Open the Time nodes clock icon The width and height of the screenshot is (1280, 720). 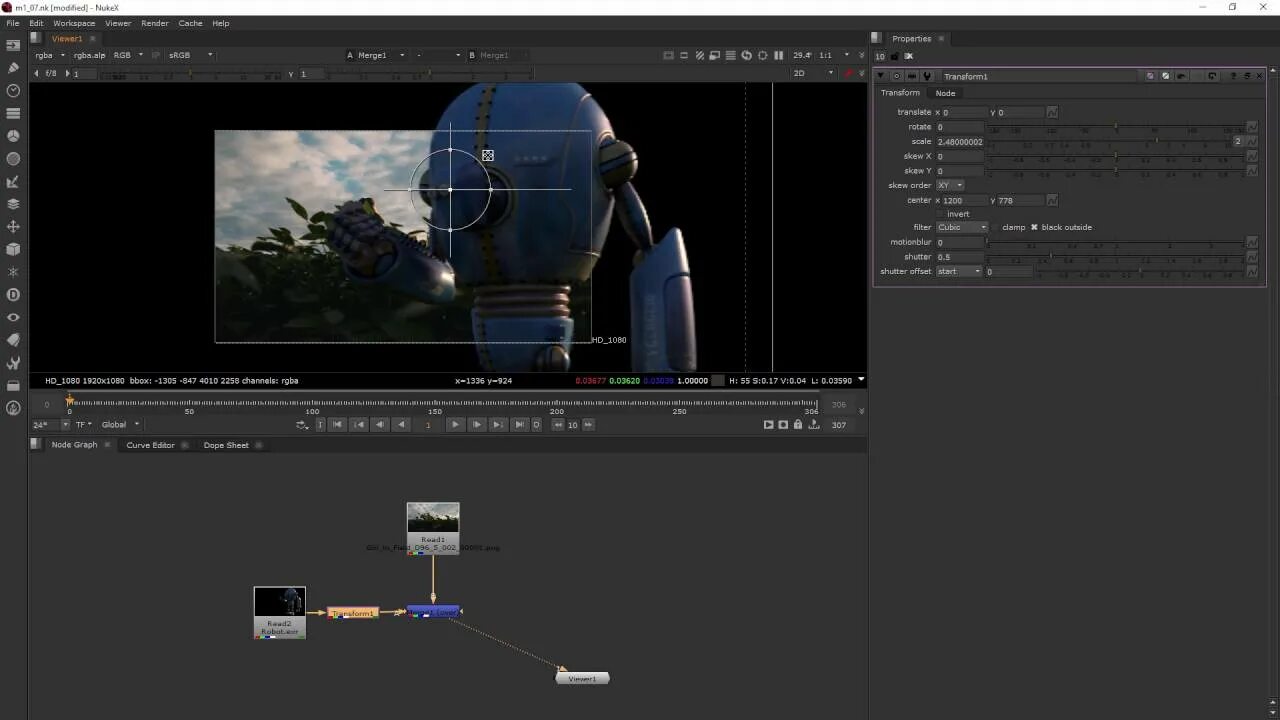[13, 91]
